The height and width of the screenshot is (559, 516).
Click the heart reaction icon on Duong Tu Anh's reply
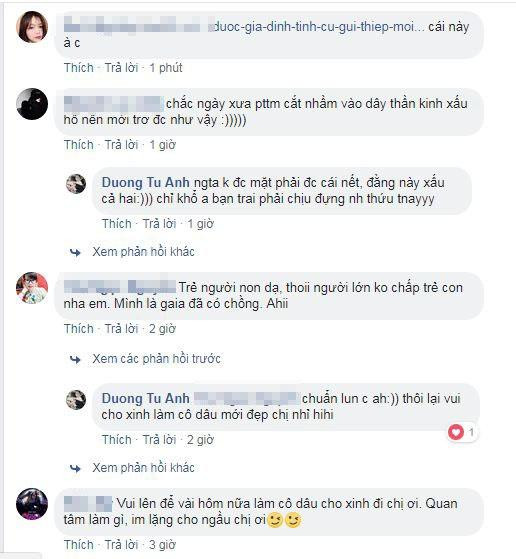456,432
